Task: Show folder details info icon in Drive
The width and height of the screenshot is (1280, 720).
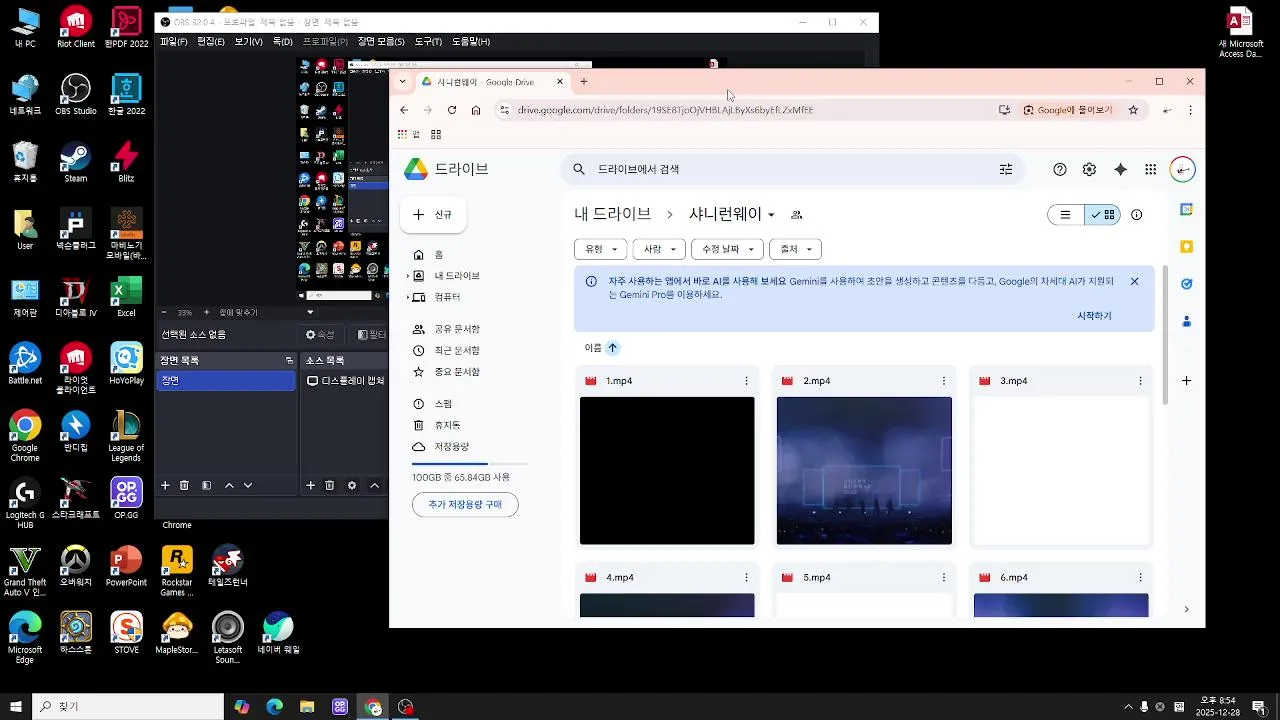Action: coord(1136,214)
